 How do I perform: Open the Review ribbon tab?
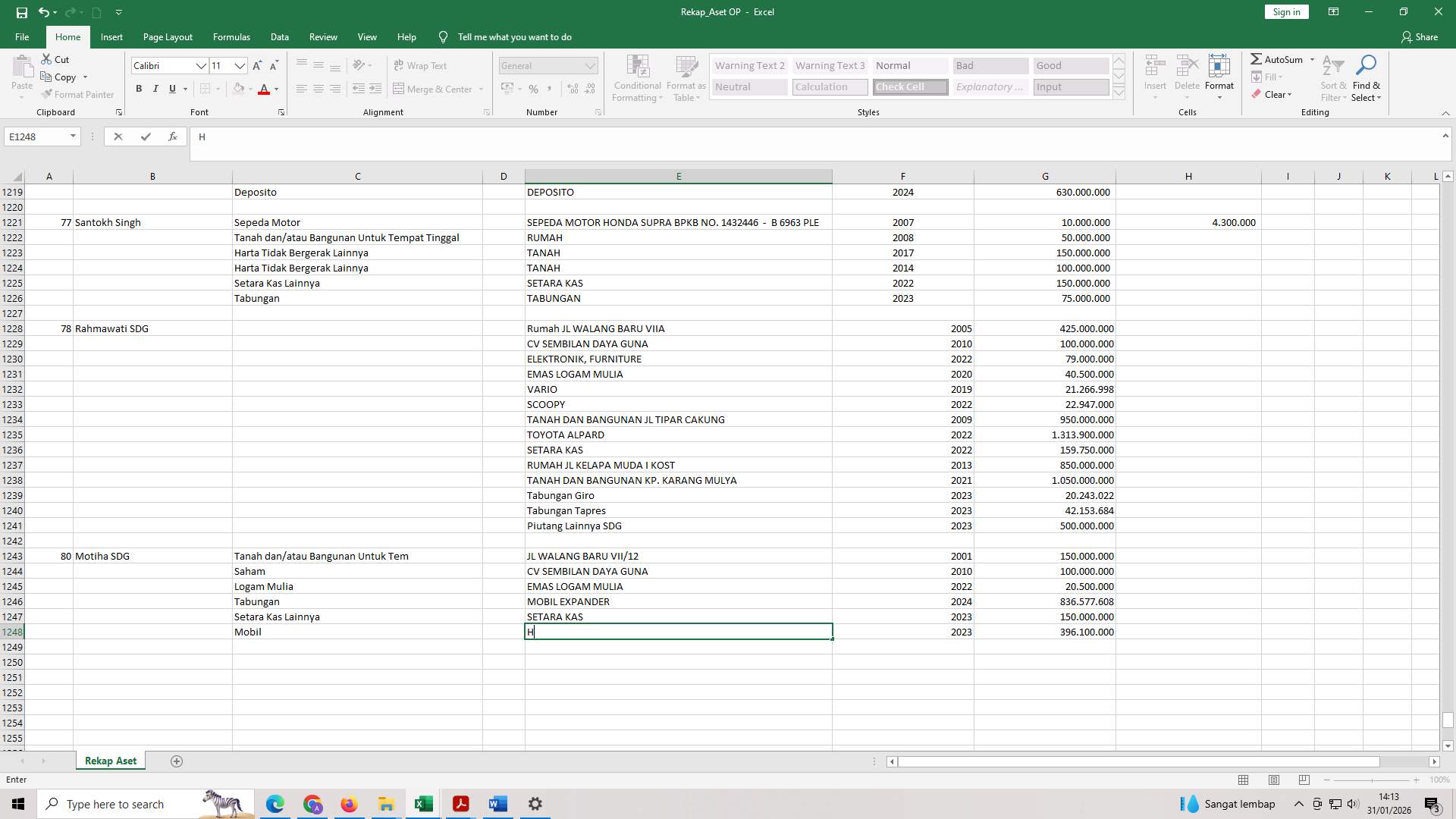323,36
